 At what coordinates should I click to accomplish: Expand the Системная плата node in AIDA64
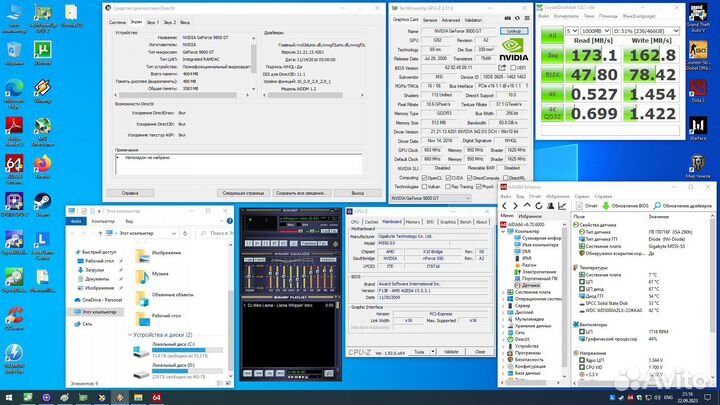[503, 292]
